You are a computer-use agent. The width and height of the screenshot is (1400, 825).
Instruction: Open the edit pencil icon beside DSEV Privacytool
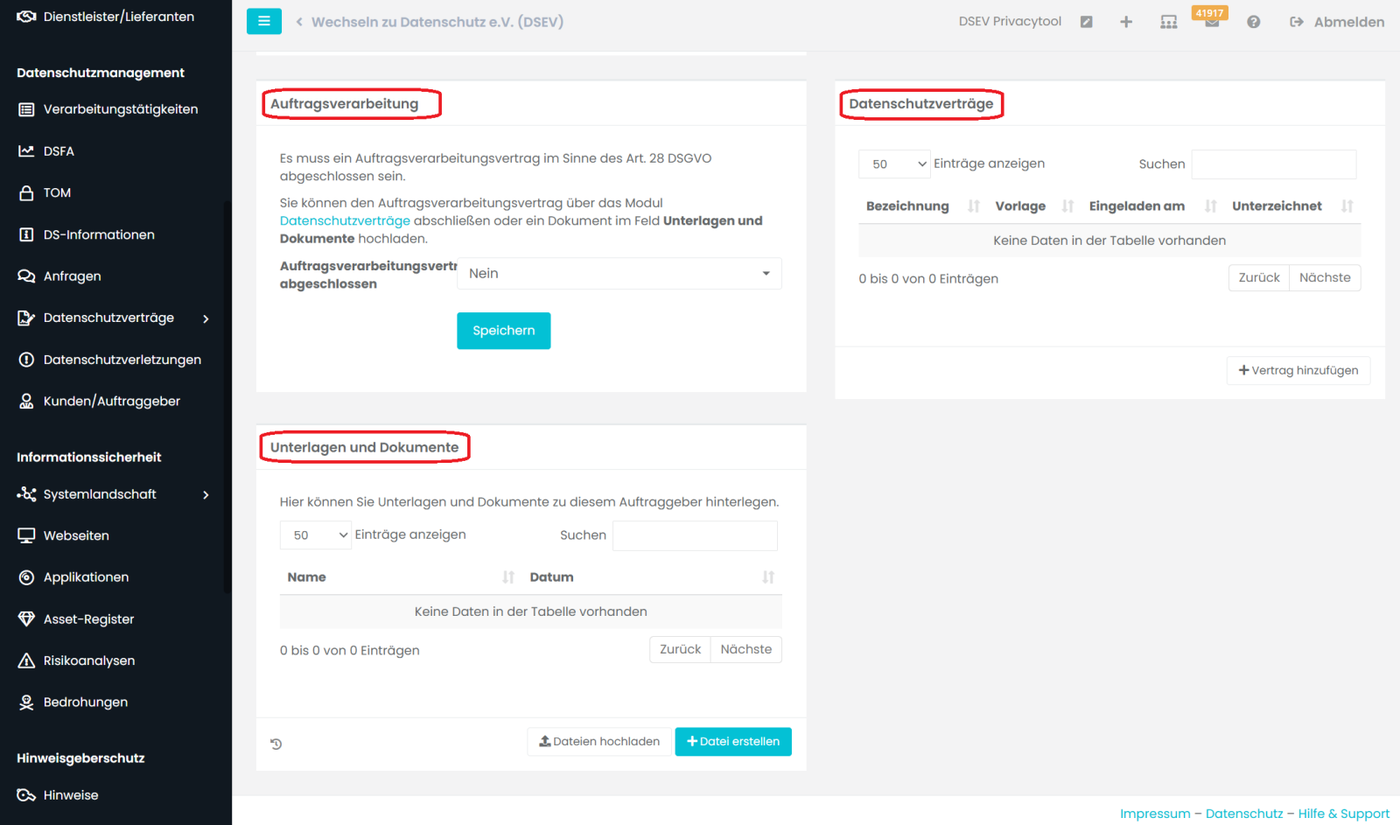coord(1086,22)
